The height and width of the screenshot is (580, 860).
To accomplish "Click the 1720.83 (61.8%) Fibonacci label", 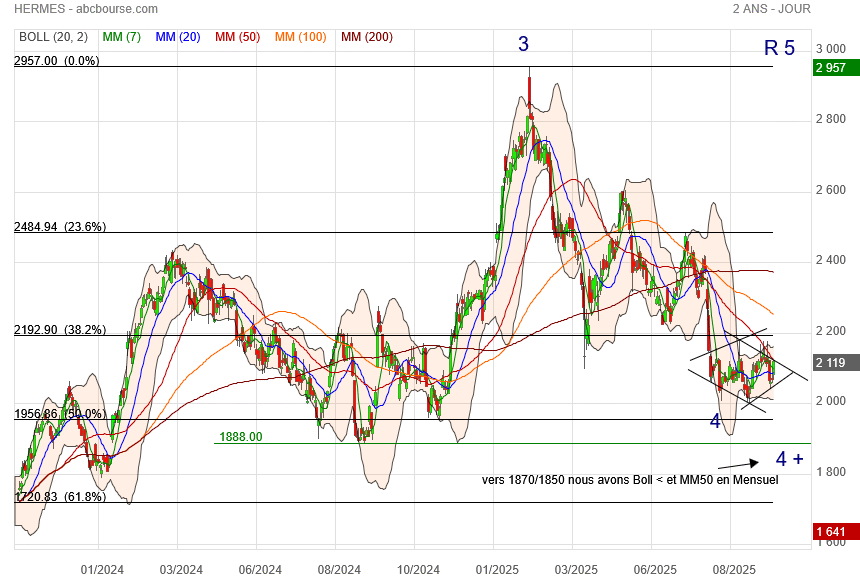I will point(60,497).
